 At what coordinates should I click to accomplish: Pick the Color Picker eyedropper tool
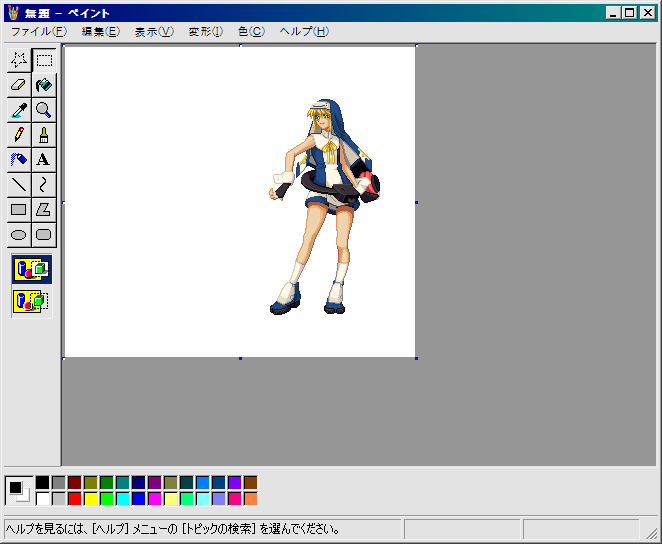click(x=18, y=110)
